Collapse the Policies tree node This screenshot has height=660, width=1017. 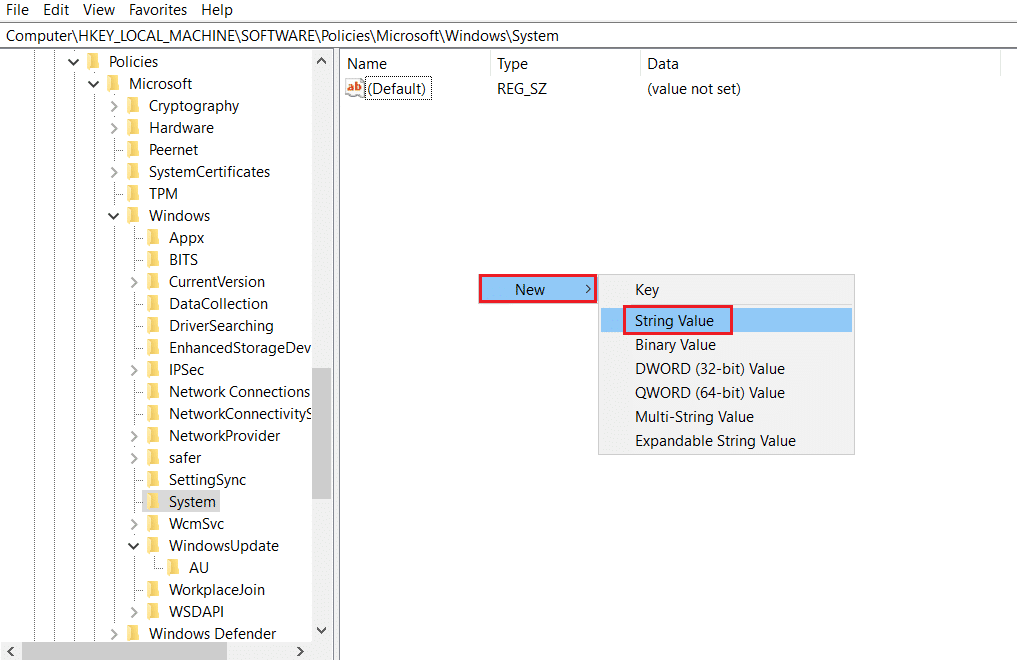(x=73, y=62)
